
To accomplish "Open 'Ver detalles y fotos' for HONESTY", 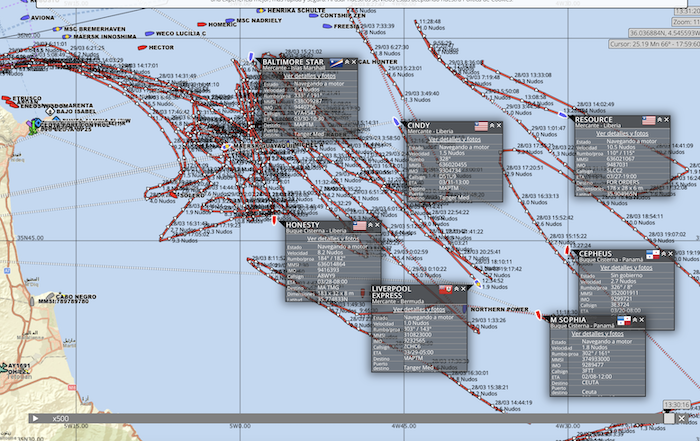I will click(333, 239).
